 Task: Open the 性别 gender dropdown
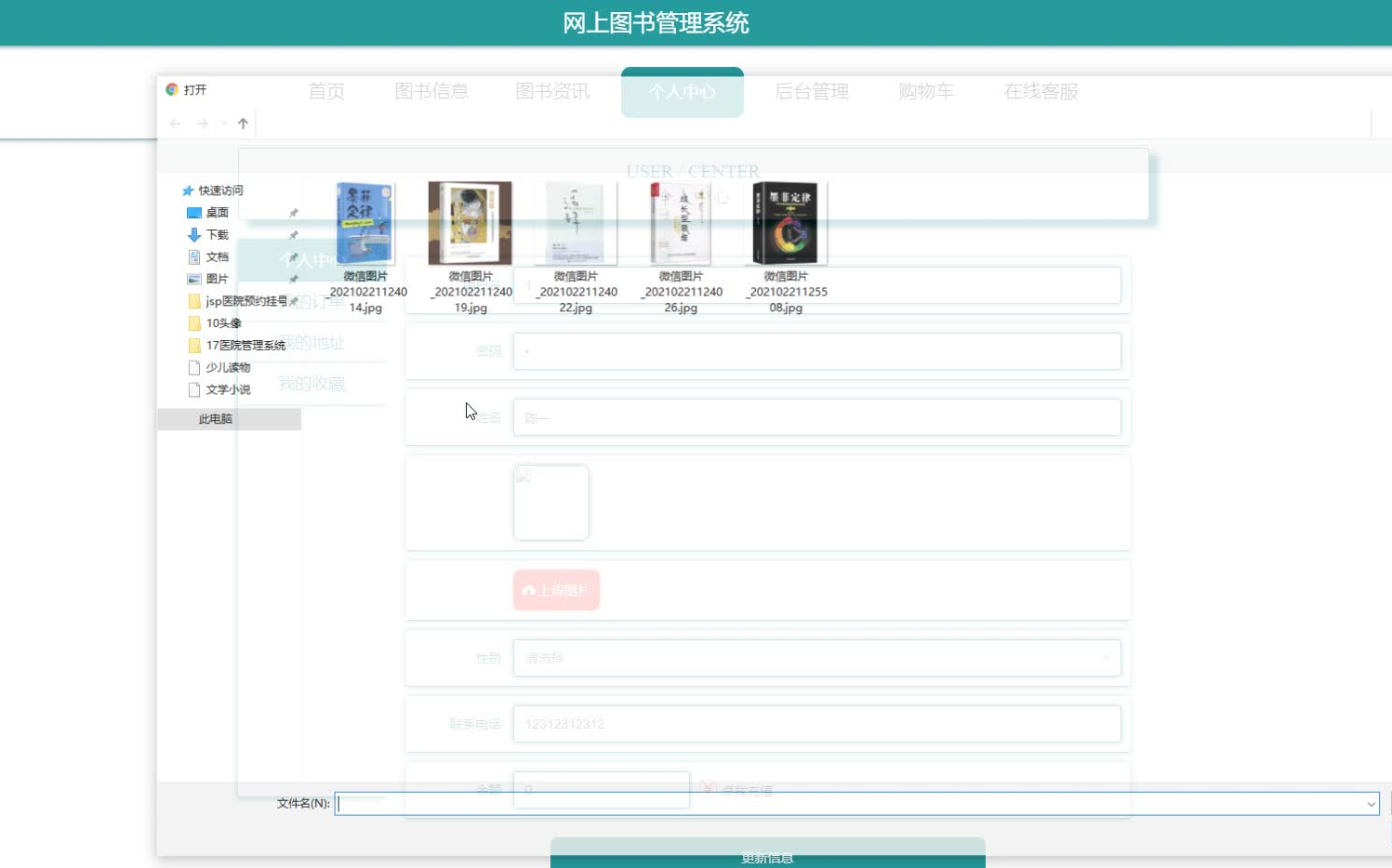(x=817, y=658)
